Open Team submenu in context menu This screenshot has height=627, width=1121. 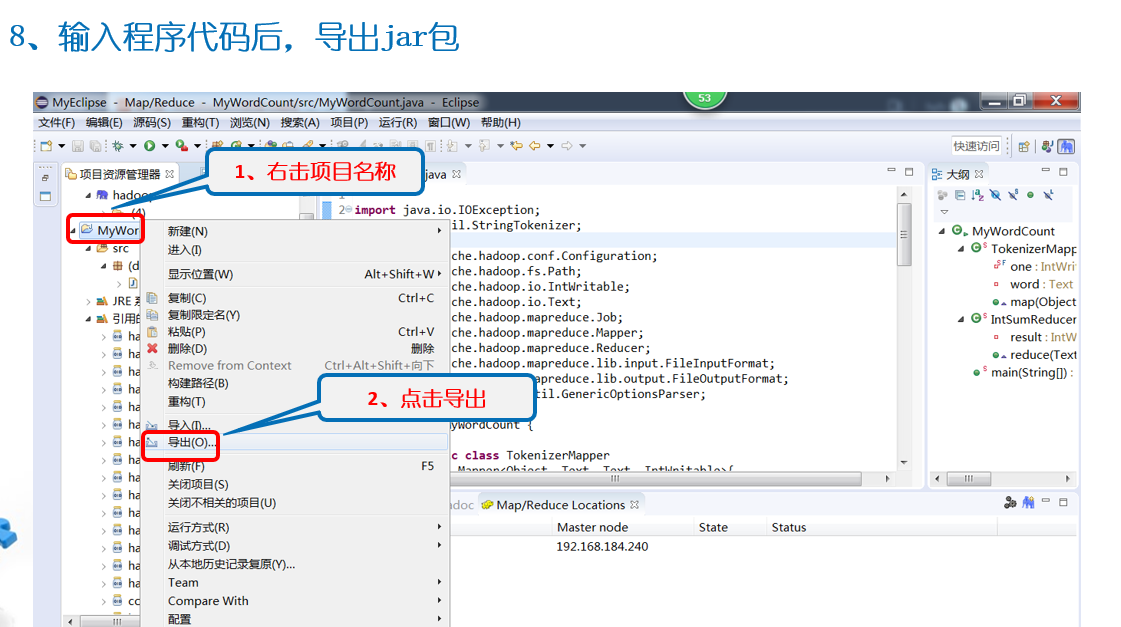[x=295, y=583]
